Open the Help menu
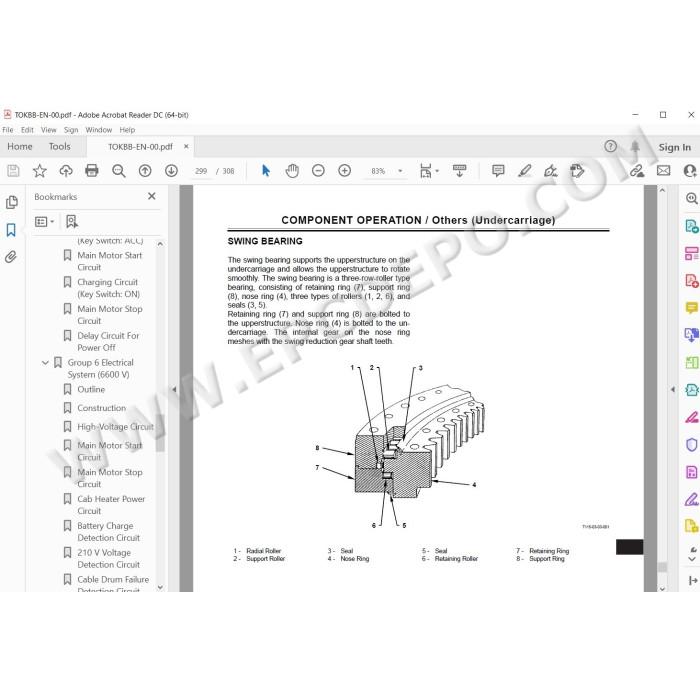Image resolution: width=700 pixels, height=700 pixels. (x=127, y=130)
